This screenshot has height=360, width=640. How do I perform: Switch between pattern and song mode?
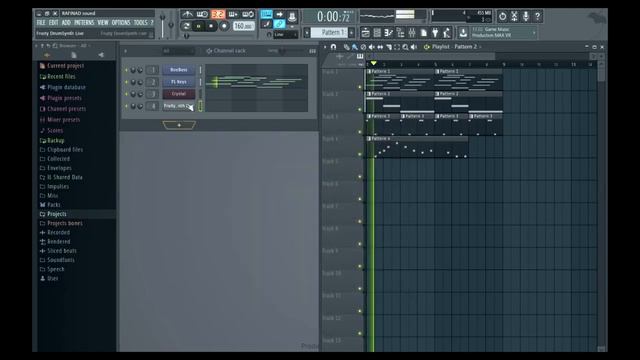coord(186,26)
